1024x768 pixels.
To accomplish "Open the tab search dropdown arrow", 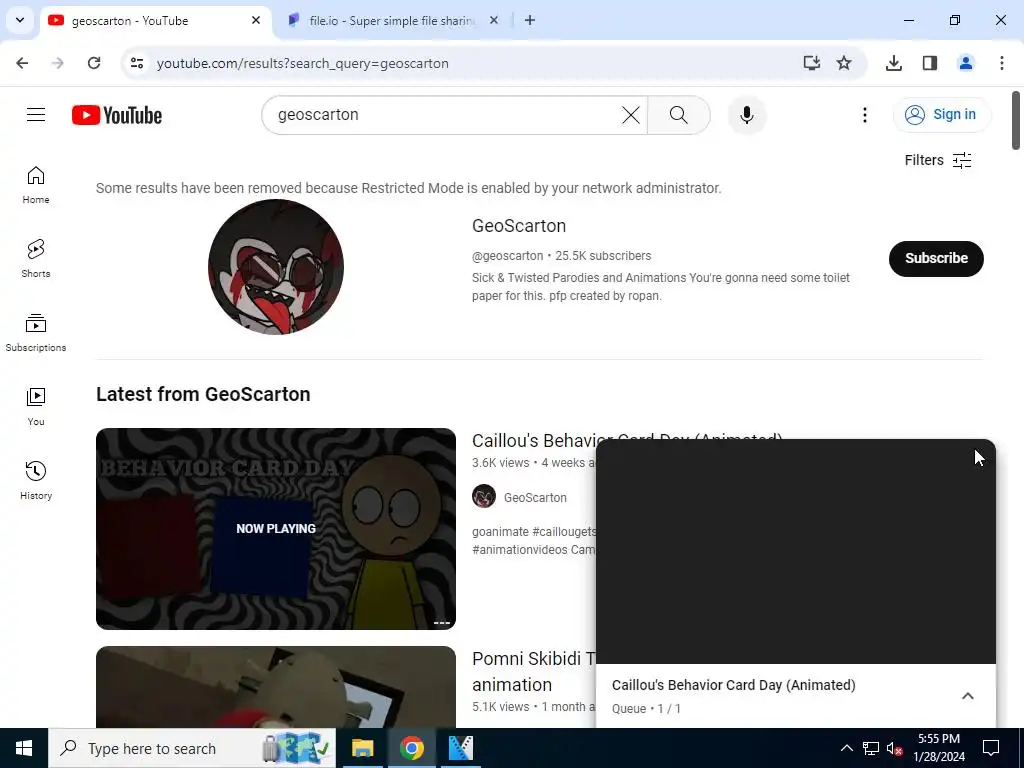I will (x=20, y=20).
